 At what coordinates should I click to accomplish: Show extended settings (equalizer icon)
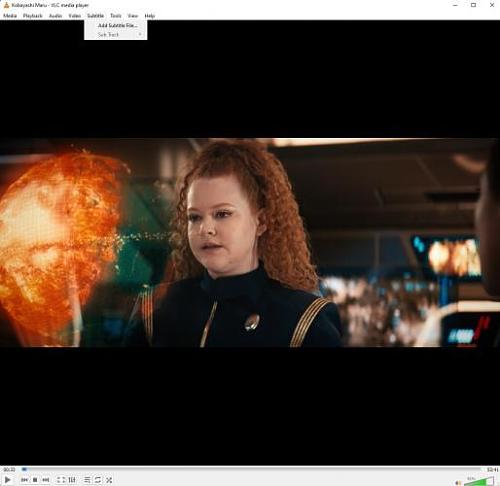click(x=72, y=480)
